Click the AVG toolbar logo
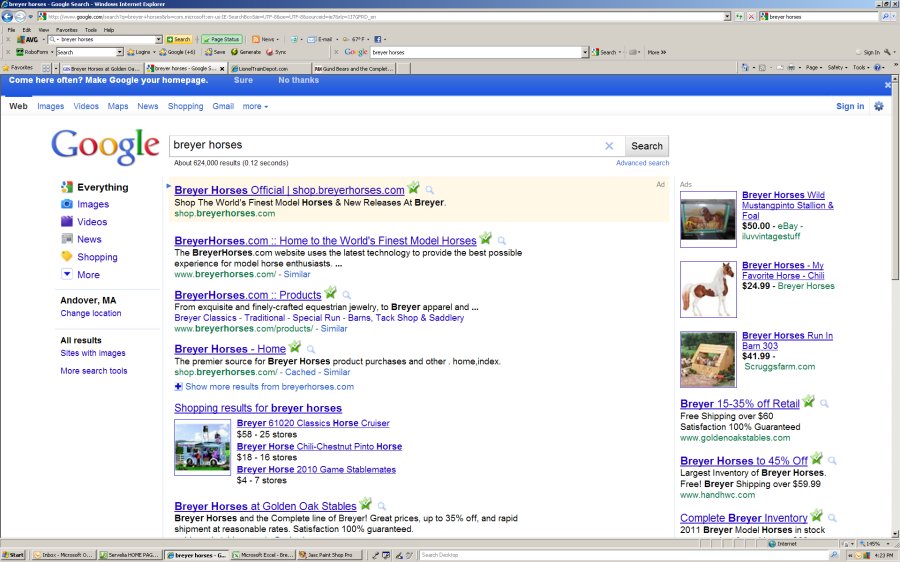Viewport: 900px width, 562px height. point(27,39)
